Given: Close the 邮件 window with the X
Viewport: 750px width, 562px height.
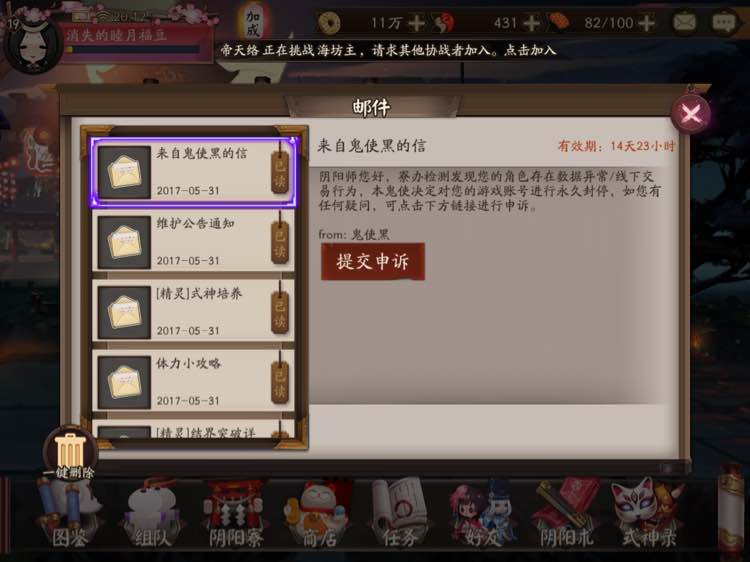Looking at the screenshot, I should (691, 114).
